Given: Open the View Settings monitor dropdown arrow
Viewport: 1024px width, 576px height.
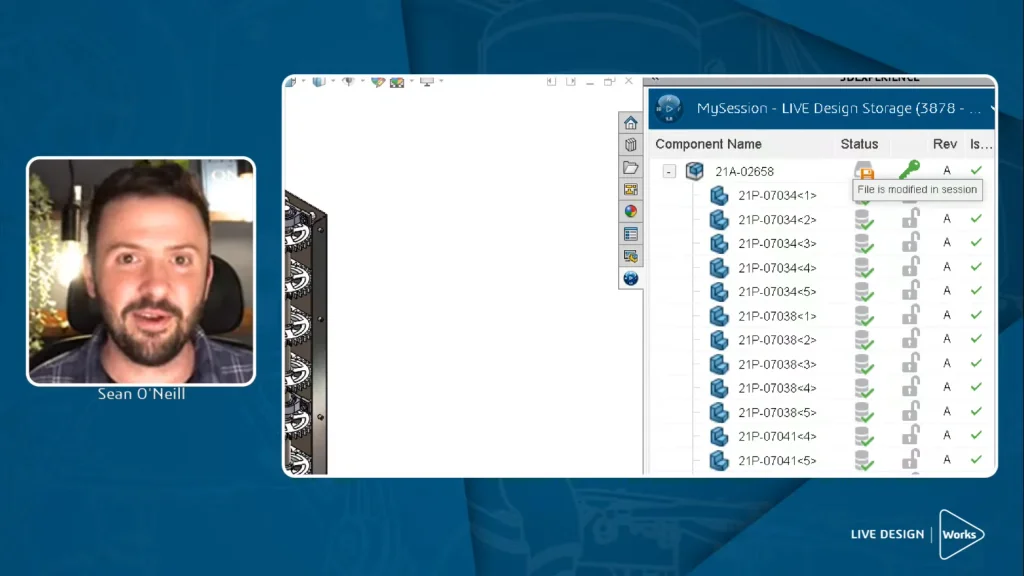Looking at the screenshot, I should [441, 82].
